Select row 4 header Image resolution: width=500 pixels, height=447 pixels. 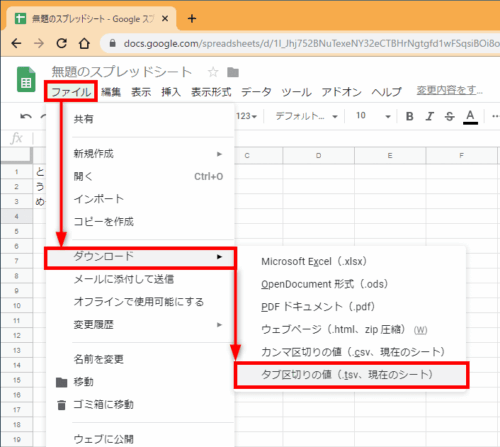click(16, 216)
